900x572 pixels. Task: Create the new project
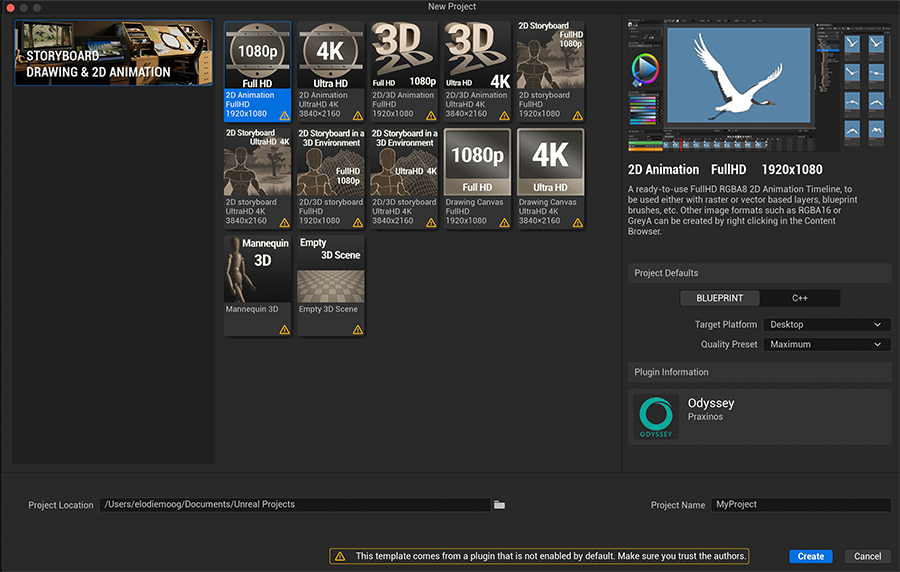[810, 556]
